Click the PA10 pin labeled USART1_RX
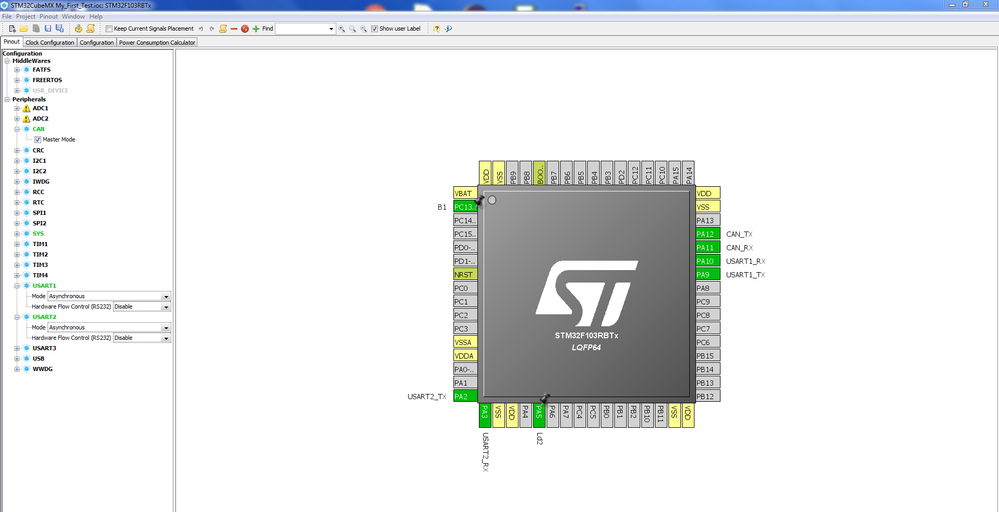 [x=708, y=261]
